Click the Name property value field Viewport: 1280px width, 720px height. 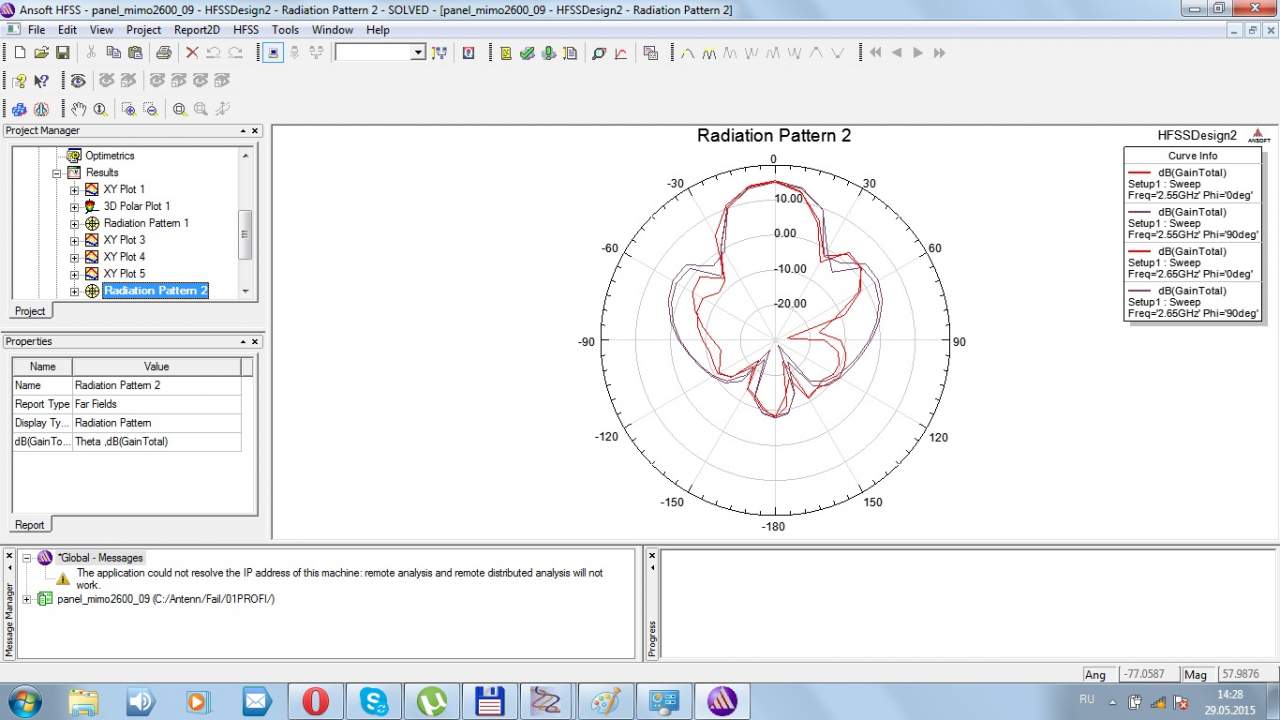[157, 385]
